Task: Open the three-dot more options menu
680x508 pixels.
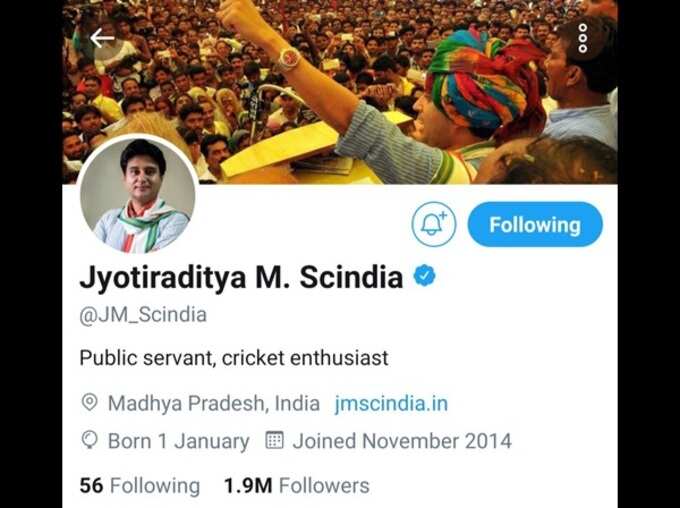Action: point(582,38)
